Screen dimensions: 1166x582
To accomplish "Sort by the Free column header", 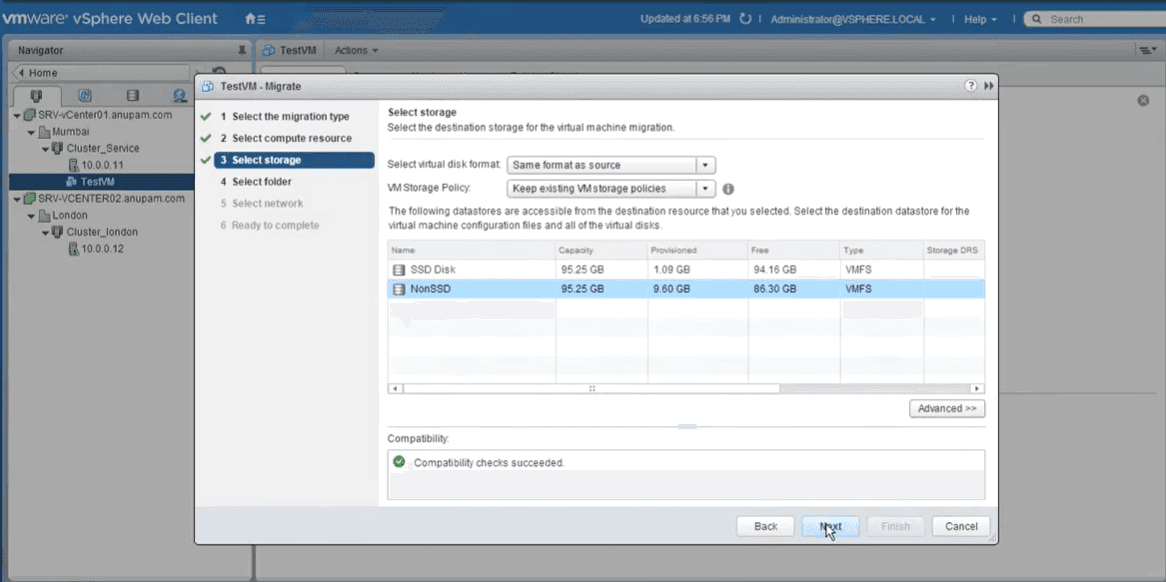I will 793,250.
